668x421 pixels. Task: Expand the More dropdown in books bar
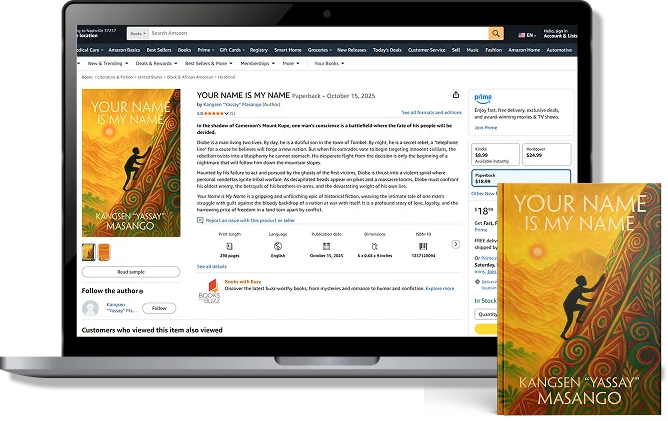click(291, 63)
